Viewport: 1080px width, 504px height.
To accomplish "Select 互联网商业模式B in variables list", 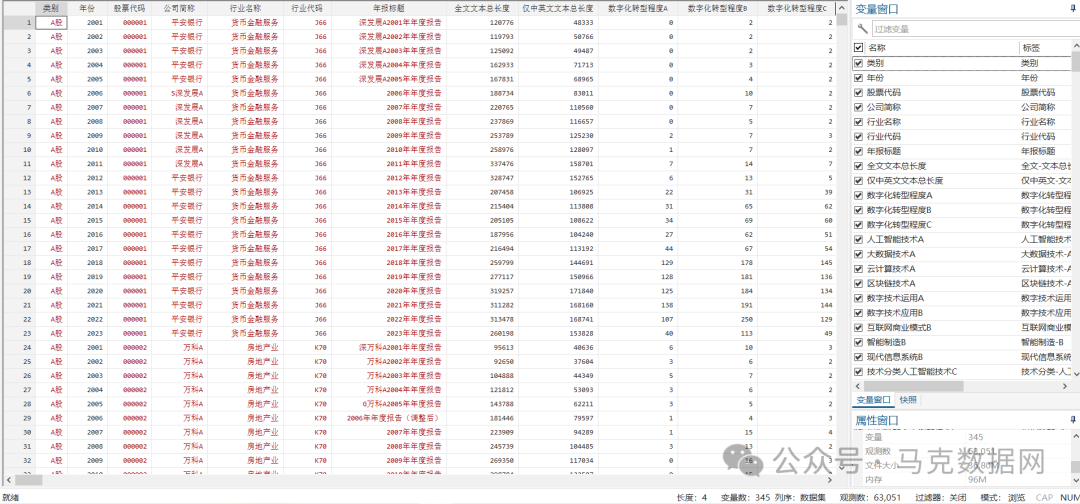I will 899,327.
